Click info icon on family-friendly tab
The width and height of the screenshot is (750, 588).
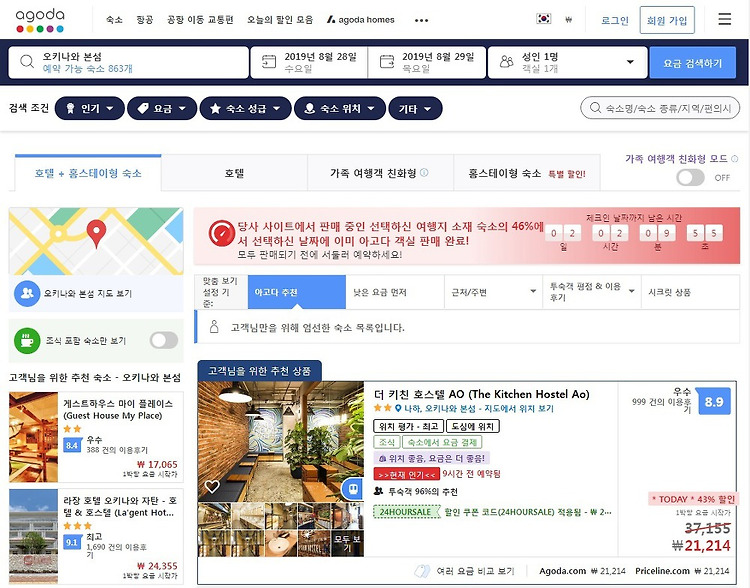(x=424, y=173)
